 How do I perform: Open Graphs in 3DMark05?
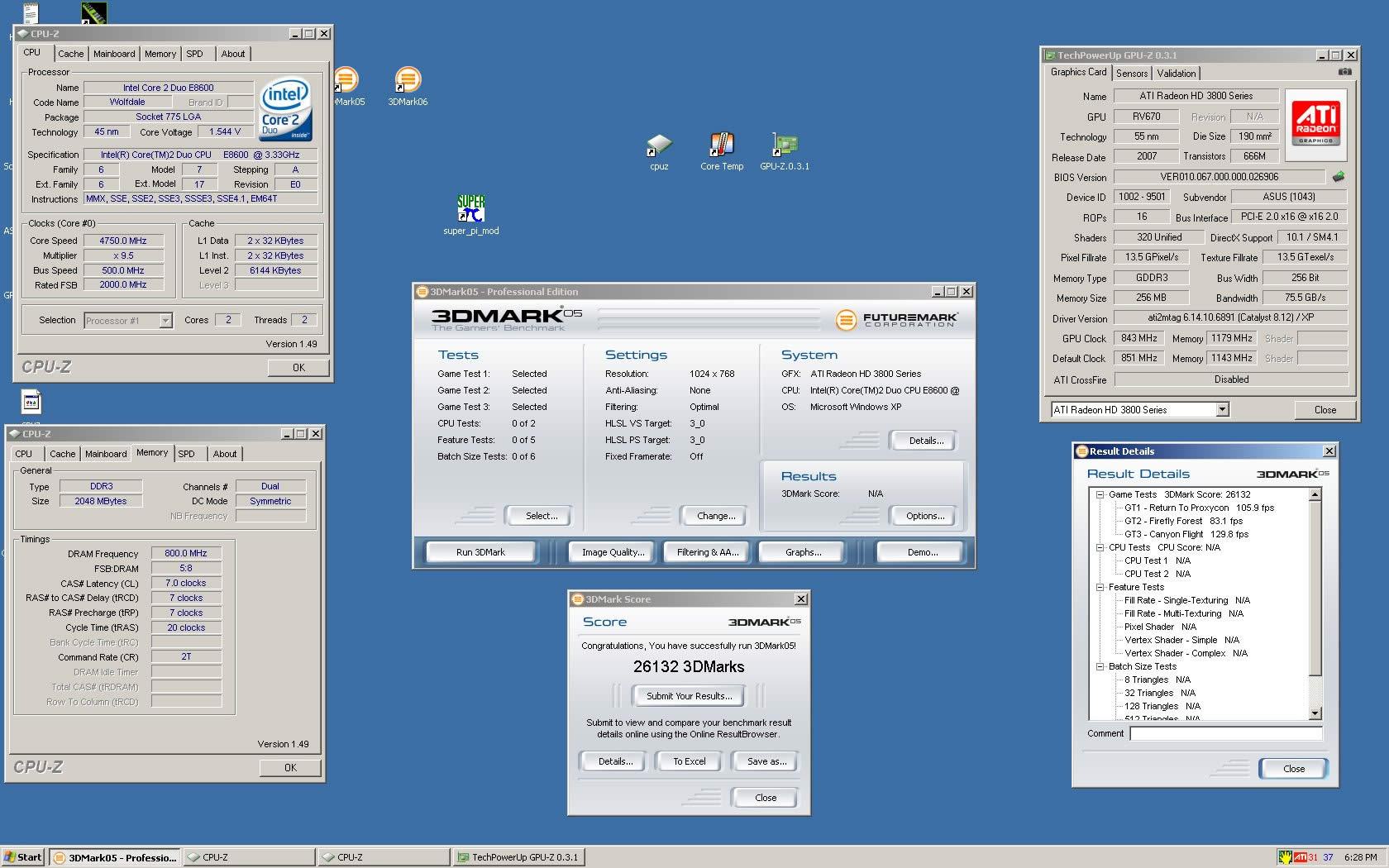coord(803,552)
